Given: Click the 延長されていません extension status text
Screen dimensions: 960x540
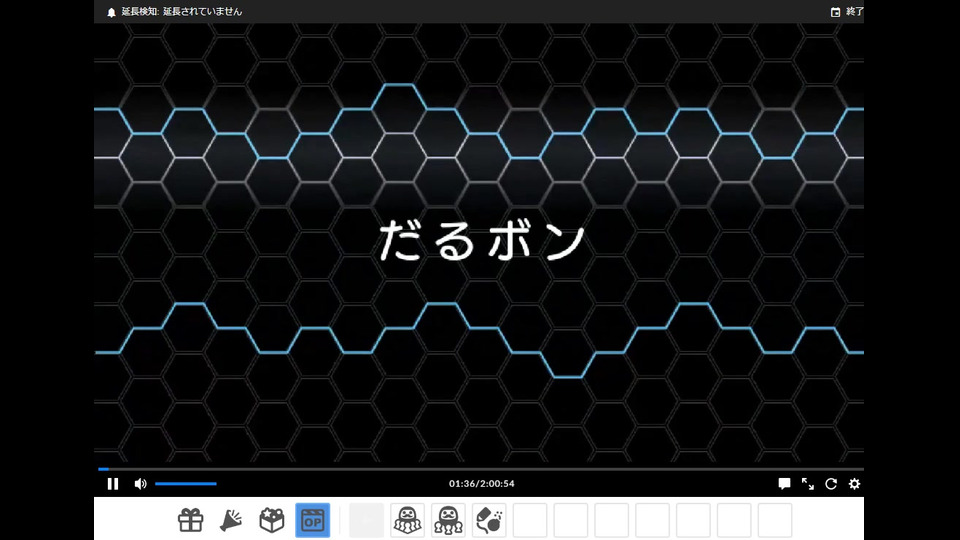Looking at the screenshot, I should pos(203,12).
